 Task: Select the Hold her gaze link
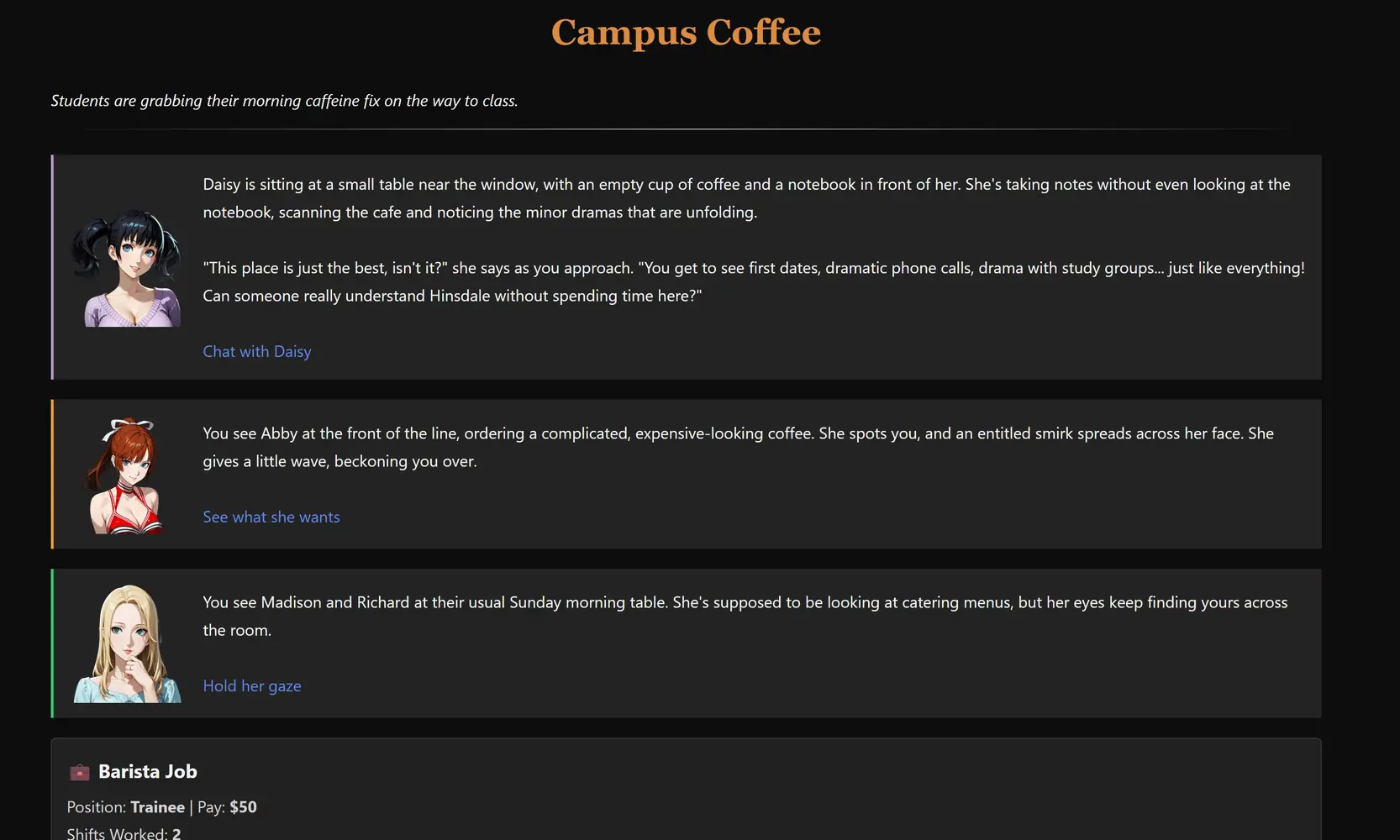(x=252, y=686)
